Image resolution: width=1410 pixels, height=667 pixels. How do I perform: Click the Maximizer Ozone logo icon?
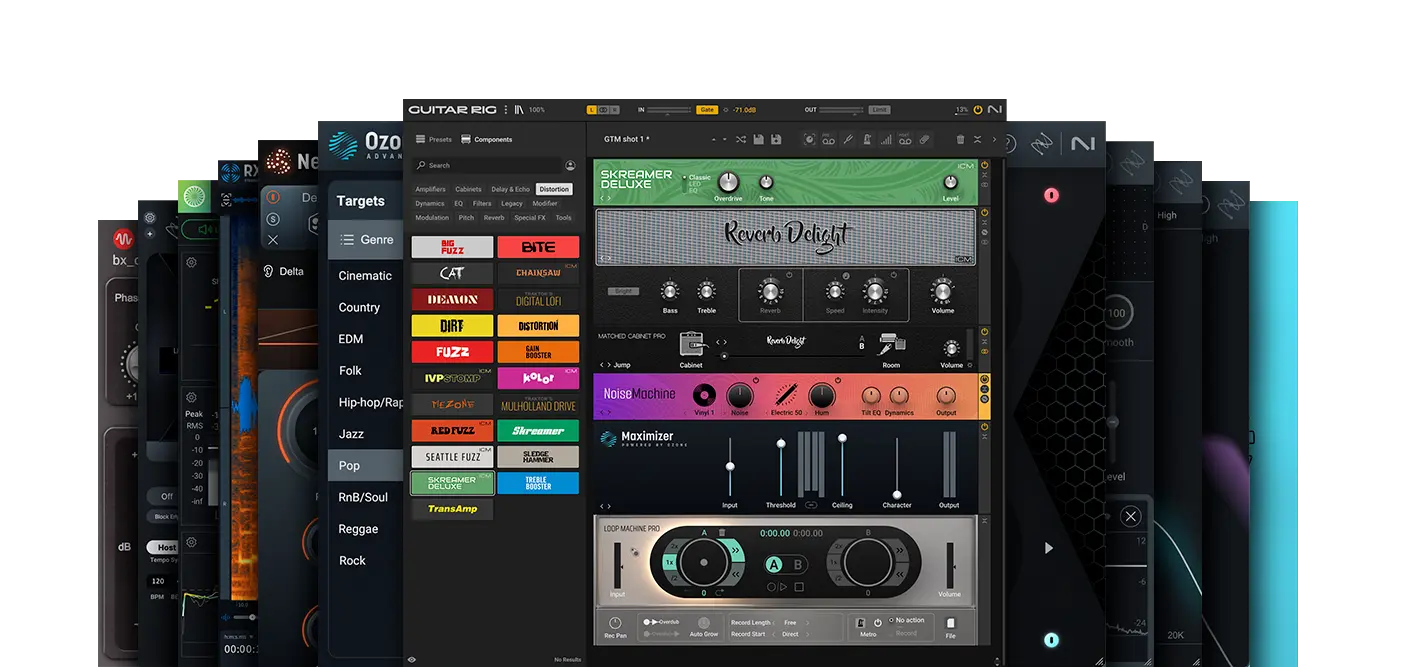(x=609, y=439)
